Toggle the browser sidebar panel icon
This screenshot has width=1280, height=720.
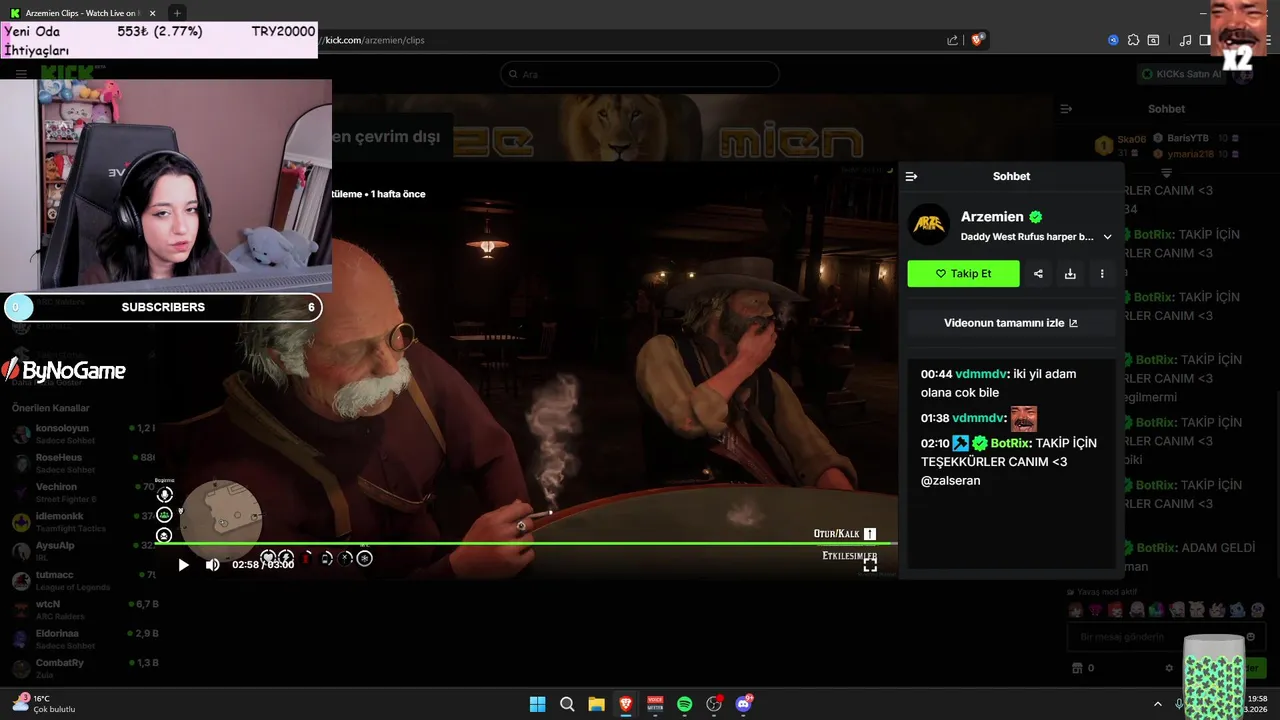click(1204, 40)
